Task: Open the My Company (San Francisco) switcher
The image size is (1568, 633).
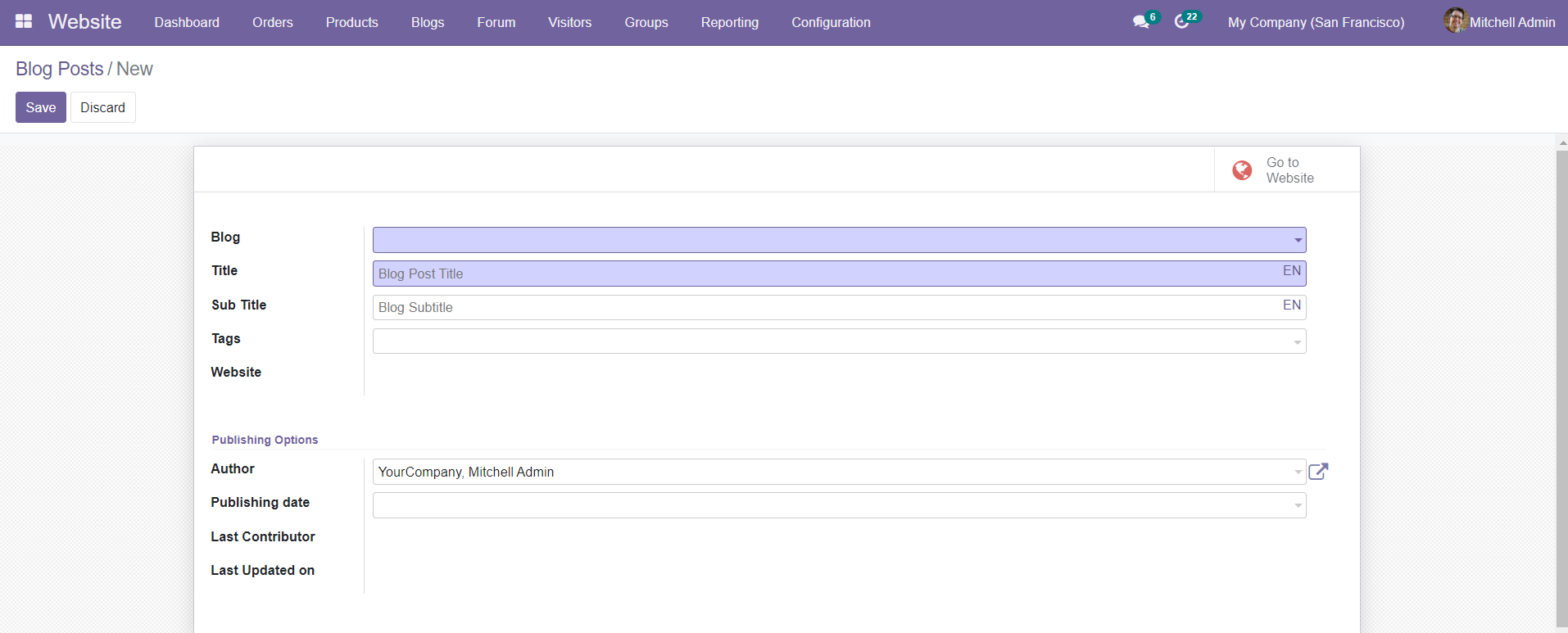Action: 1316,22
